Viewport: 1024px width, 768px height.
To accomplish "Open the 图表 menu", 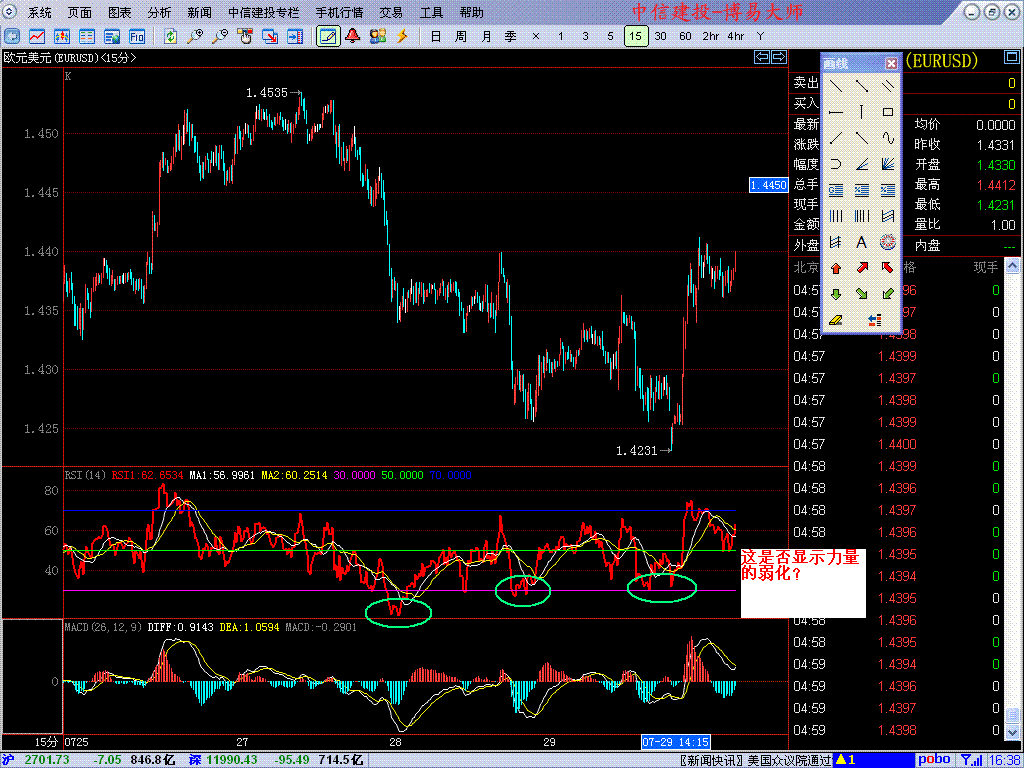I will 120,12.
